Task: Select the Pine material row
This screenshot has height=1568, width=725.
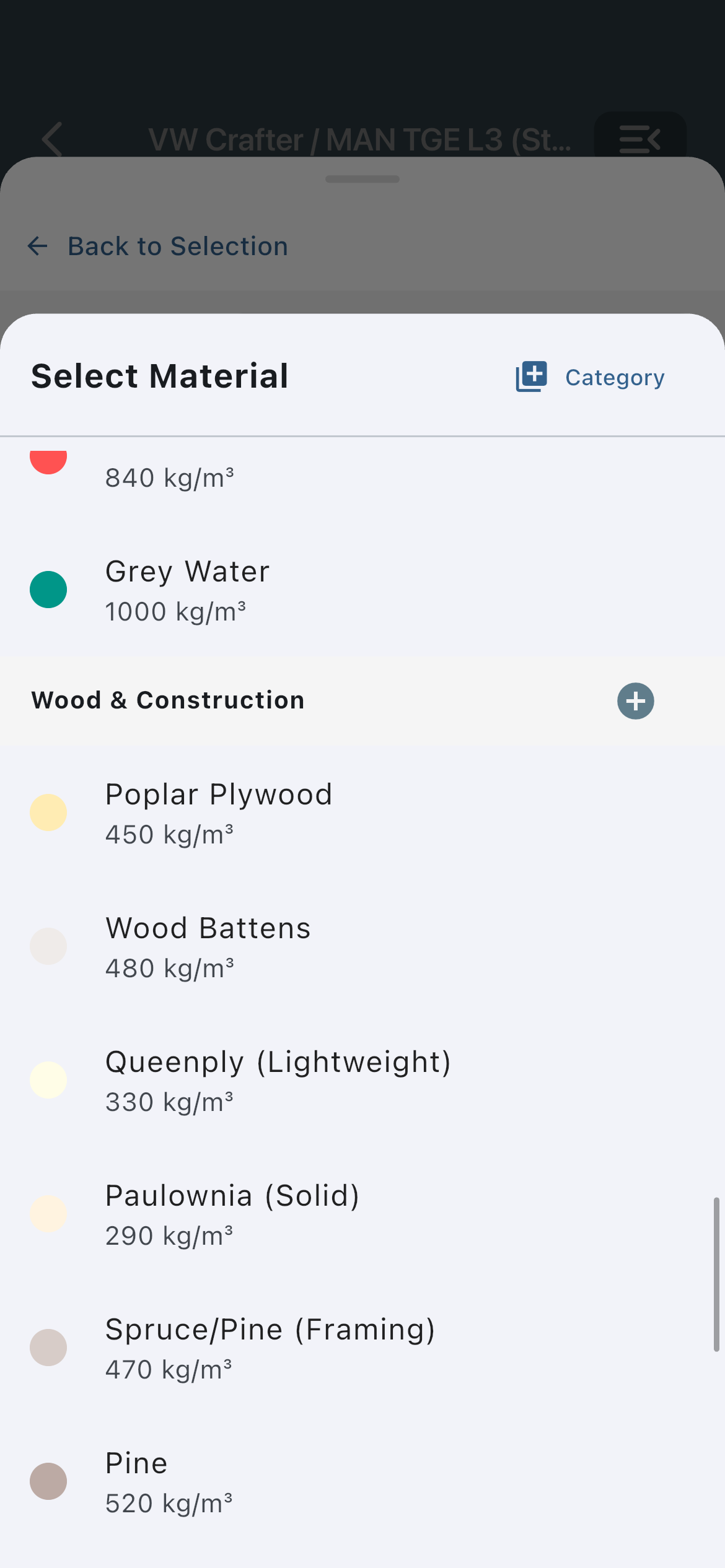Action: [362, 1482]
